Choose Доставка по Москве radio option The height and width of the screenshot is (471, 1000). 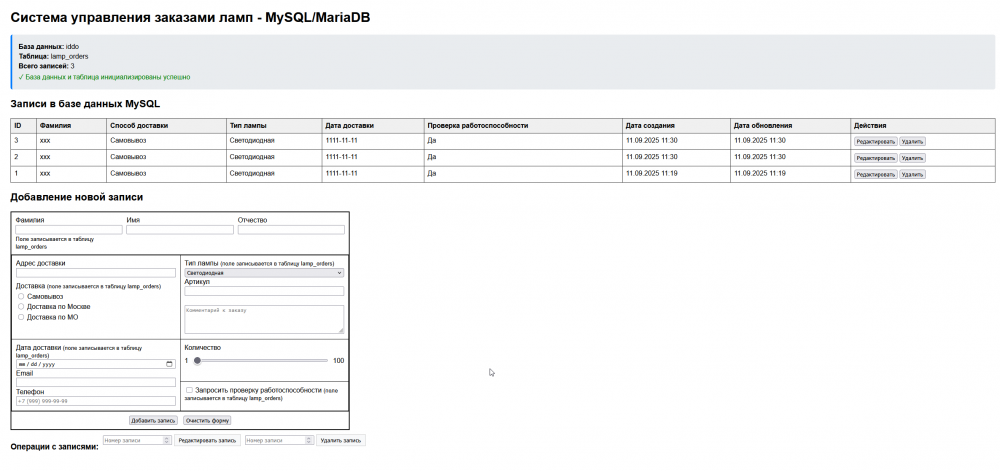21,307
